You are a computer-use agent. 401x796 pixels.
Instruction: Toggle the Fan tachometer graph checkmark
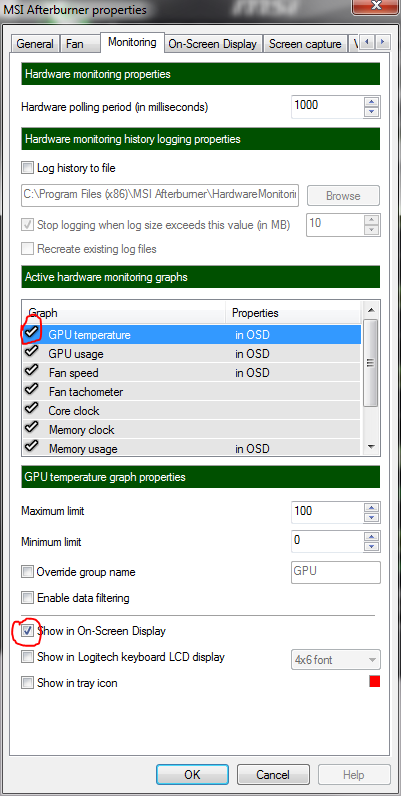(x=31, y=389)
